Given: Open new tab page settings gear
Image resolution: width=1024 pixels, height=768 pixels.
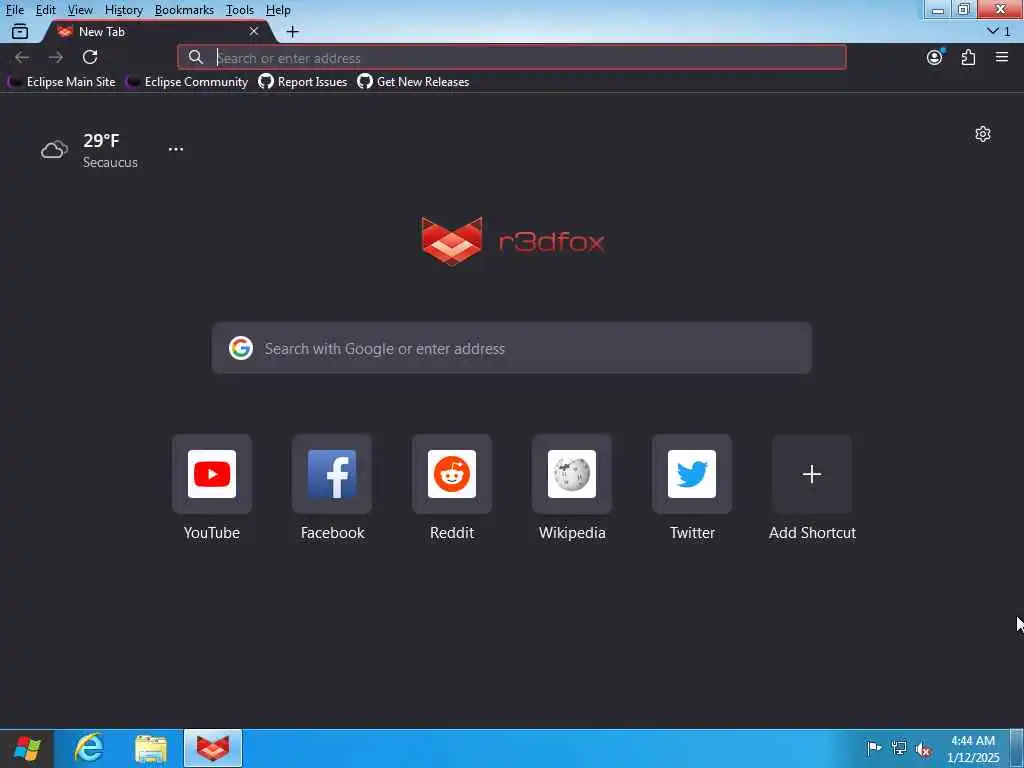Looking at the screenshot, I should pyautogui.click(x=983, y=135).
